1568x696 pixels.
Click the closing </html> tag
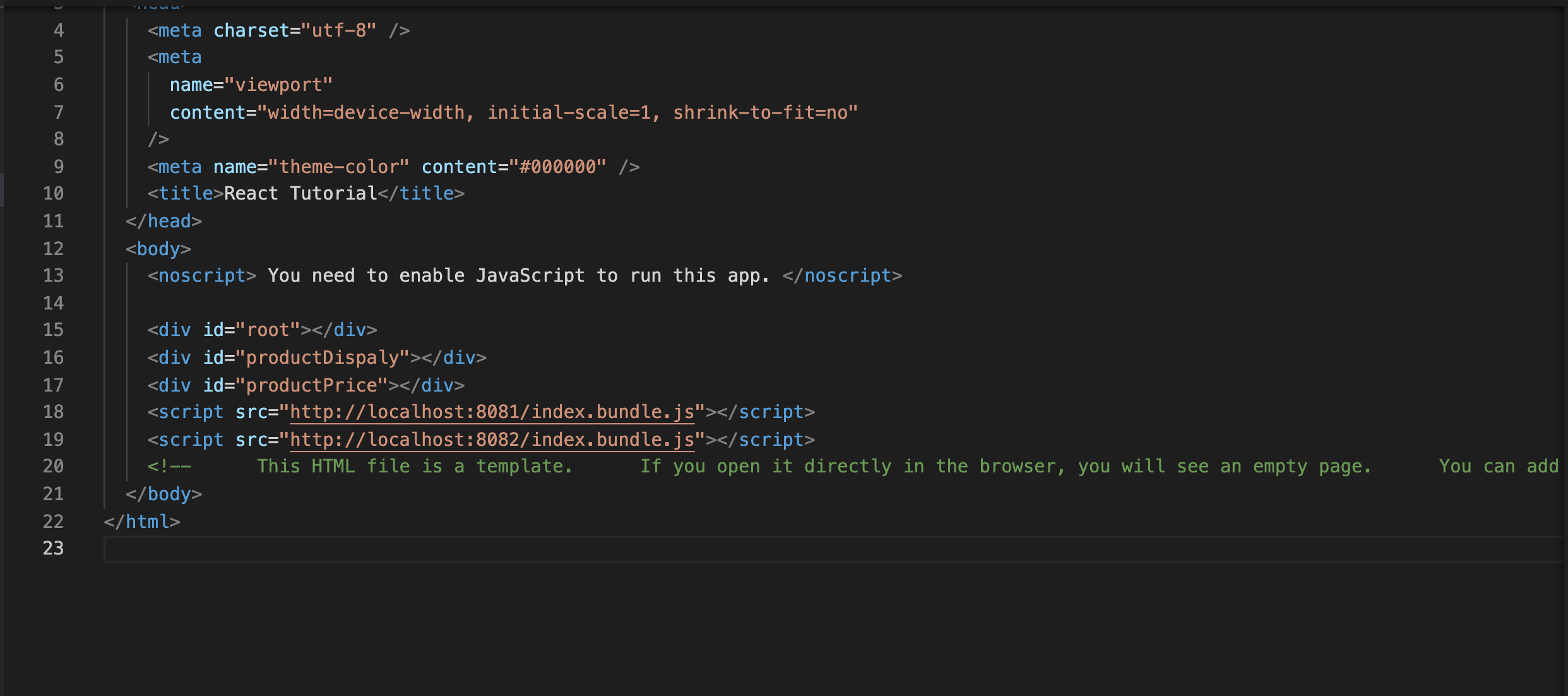pos(142,522)
